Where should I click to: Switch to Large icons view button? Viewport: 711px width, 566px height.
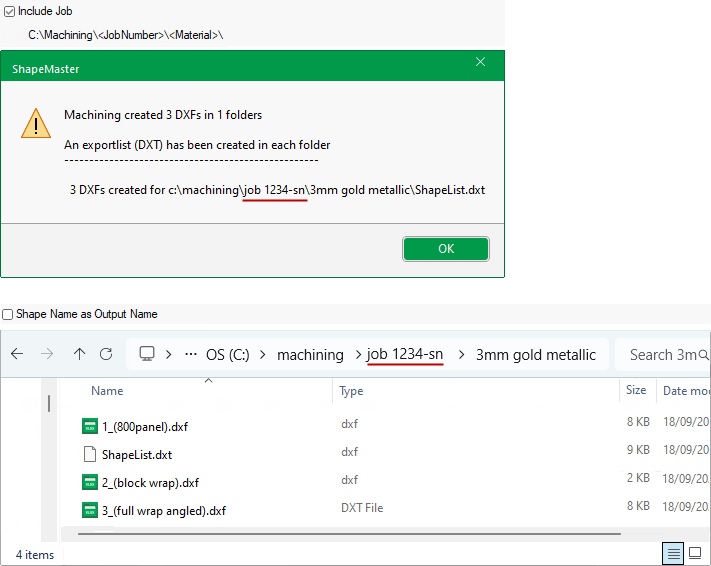pos(695,553)
